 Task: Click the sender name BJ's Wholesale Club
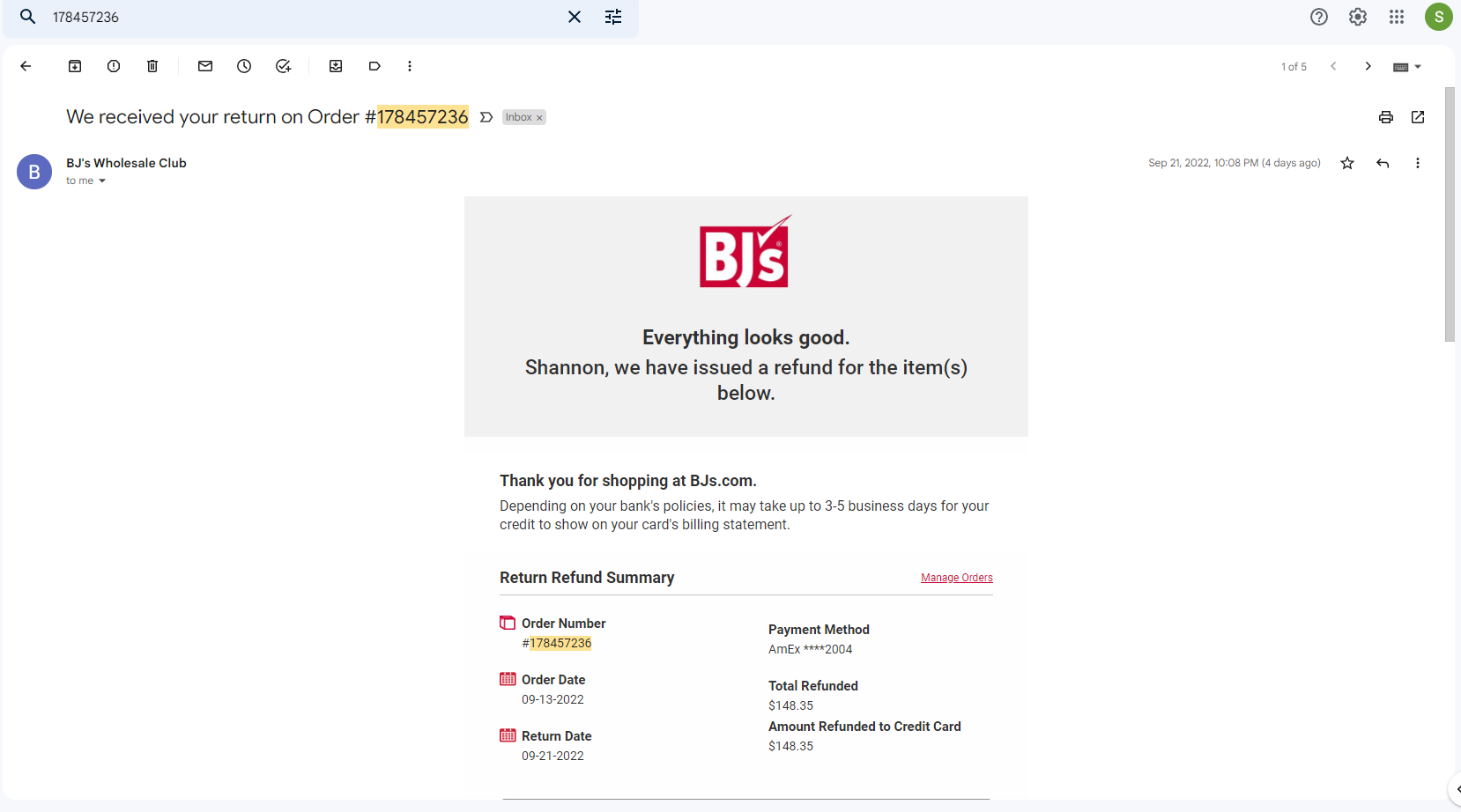[x=126, y=163]
